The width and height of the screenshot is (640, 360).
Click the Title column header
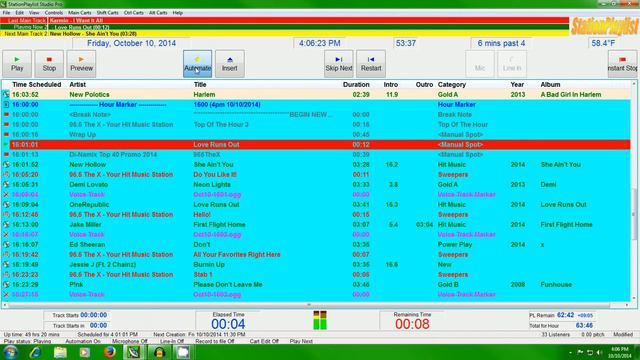coord(200,84)
